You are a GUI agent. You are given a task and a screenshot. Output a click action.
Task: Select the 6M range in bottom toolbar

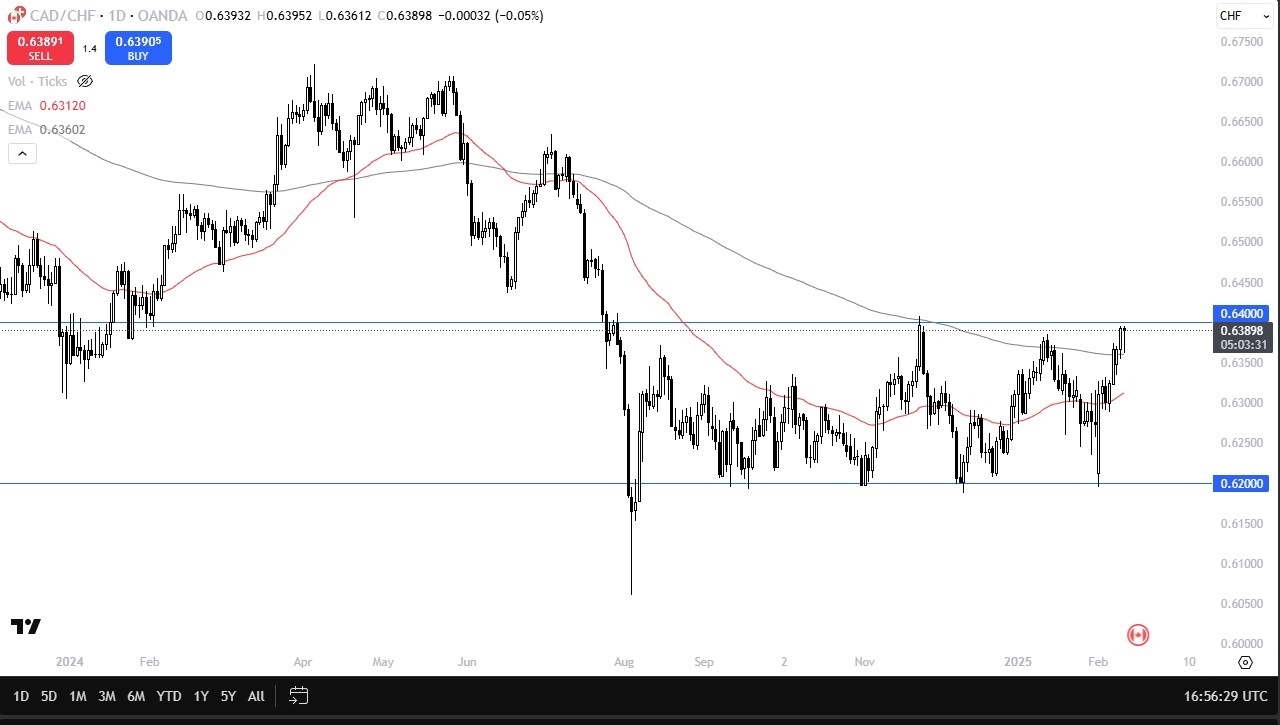pyautogui.click(x=136, y=696)
